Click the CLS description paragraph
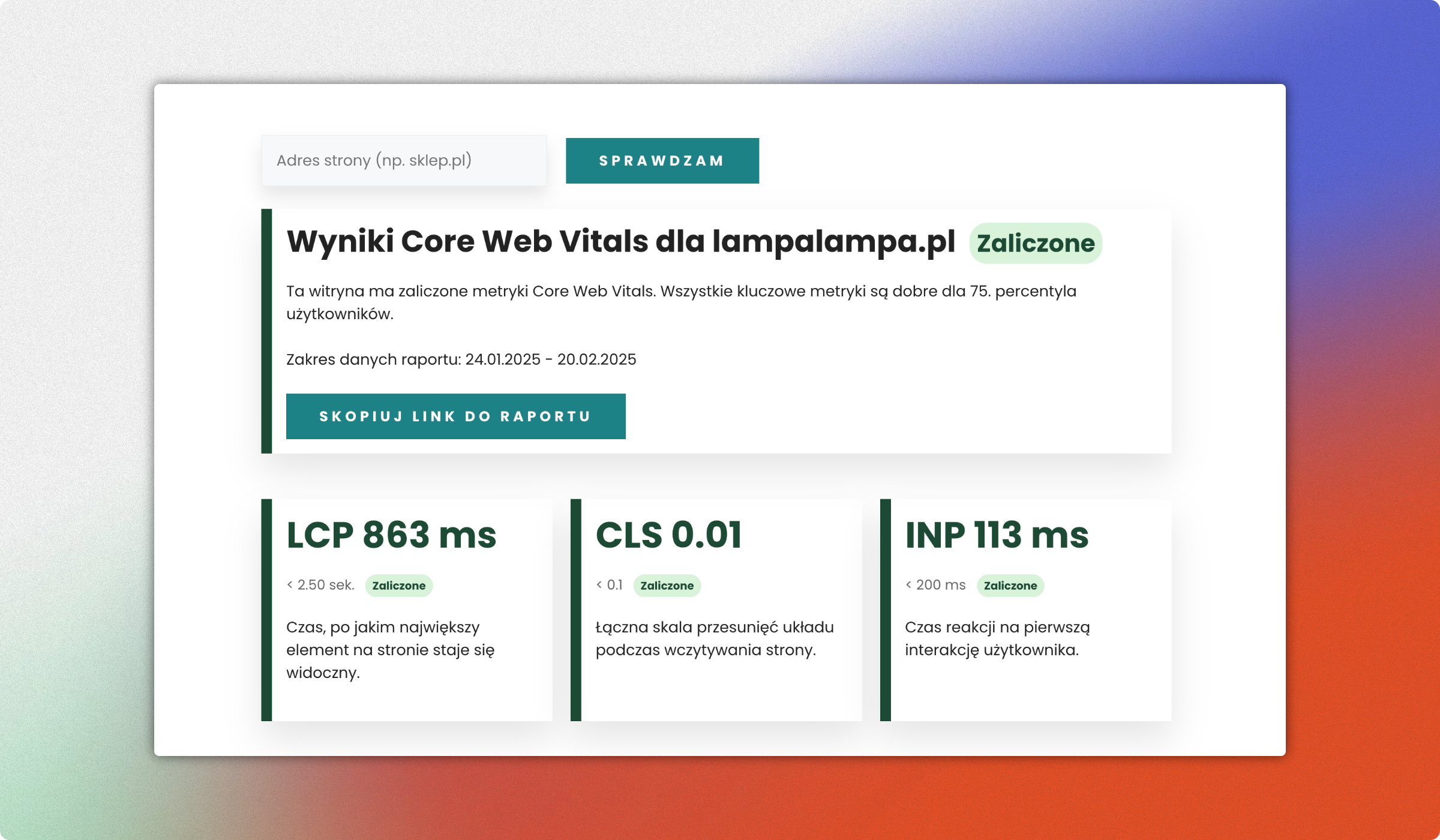The height and width of the screenshot is (840, 1440). tap(714, 638)
